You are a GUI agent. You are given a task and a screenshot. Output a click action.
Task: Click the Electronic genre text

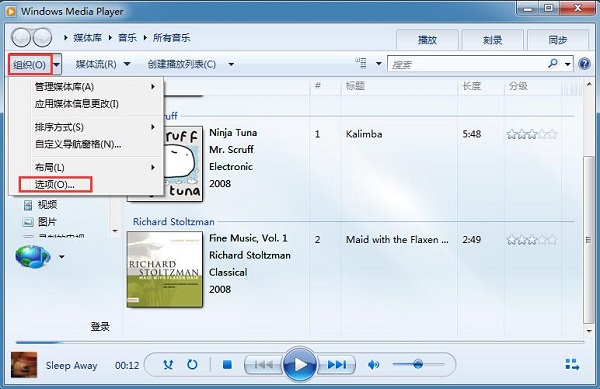click(x=231, y=167)
